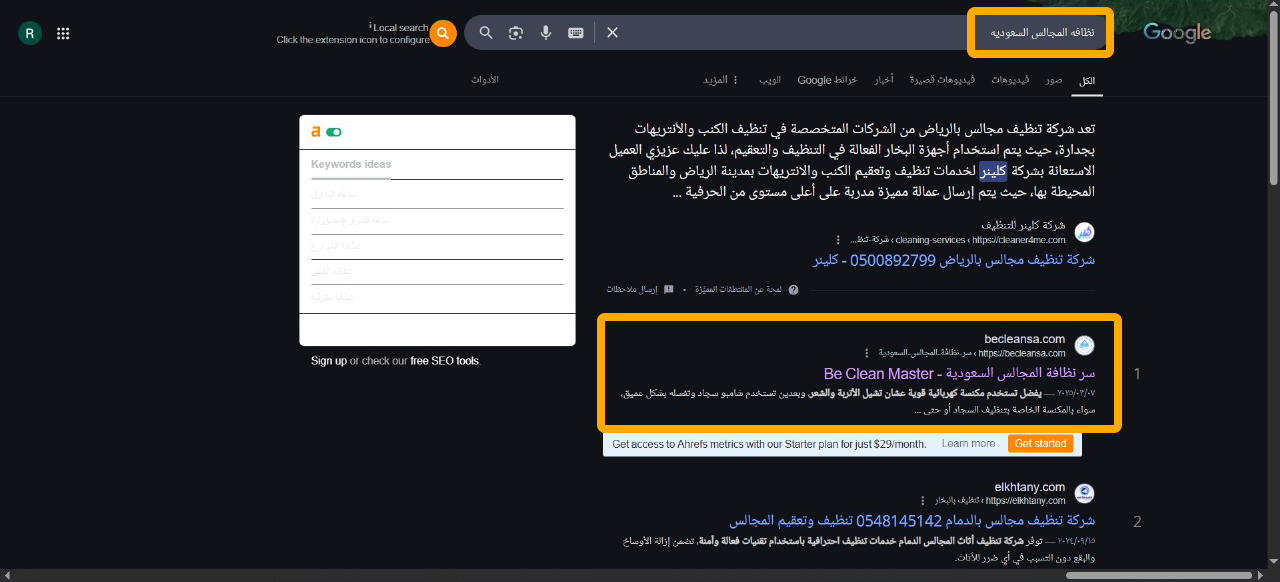Click the شركة كلينر للتنظيف site name
The width and height of the screenshot is (1280, 582).
[x=1024, y=225]
